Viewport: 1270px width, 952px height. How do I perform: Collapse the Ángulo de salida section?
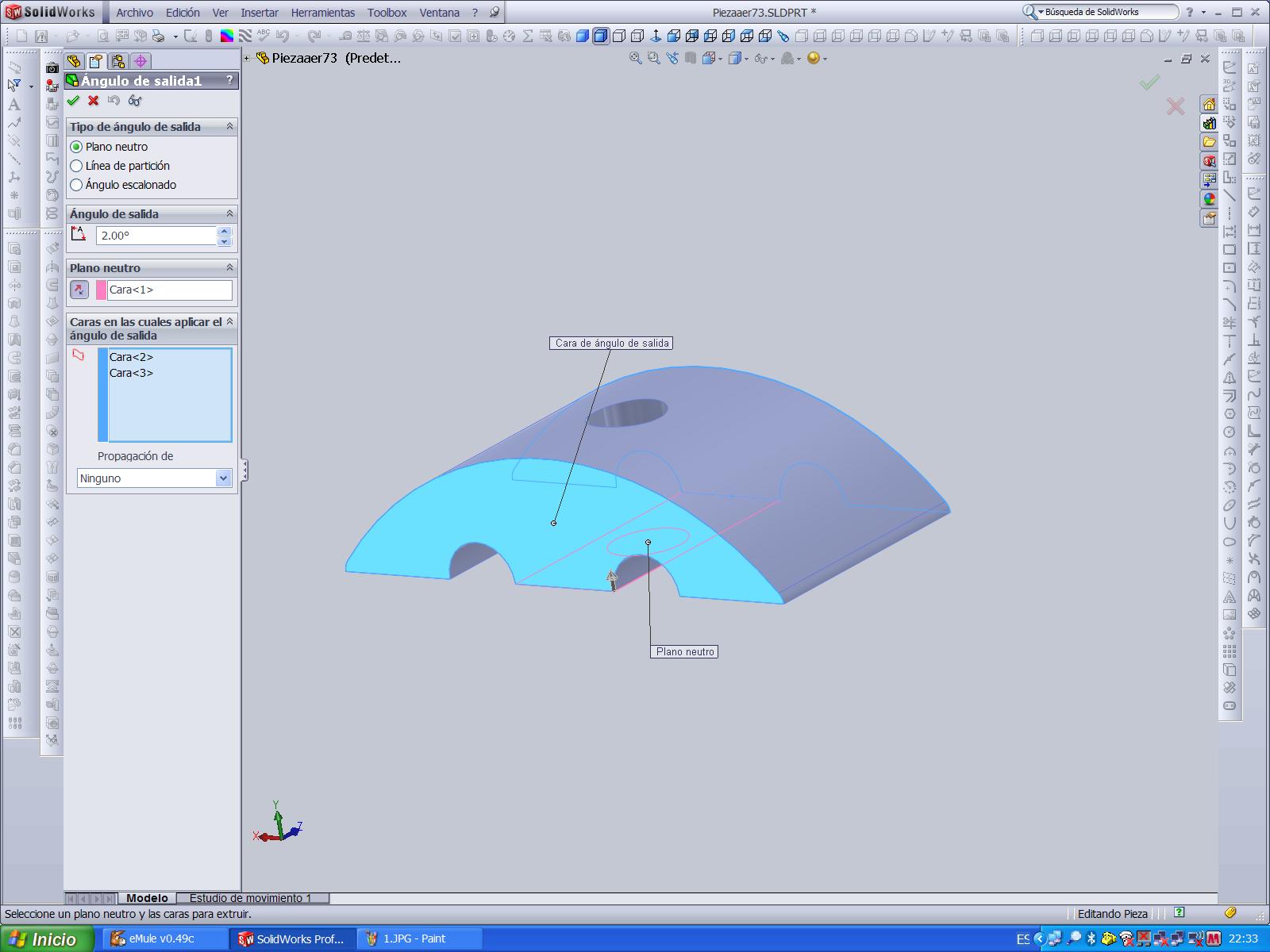[x=229, y=213]
